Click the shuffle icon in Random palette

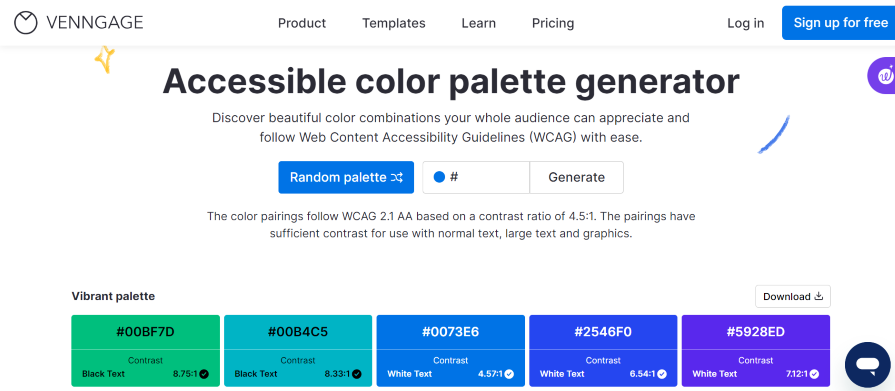(x=397, y=178)
